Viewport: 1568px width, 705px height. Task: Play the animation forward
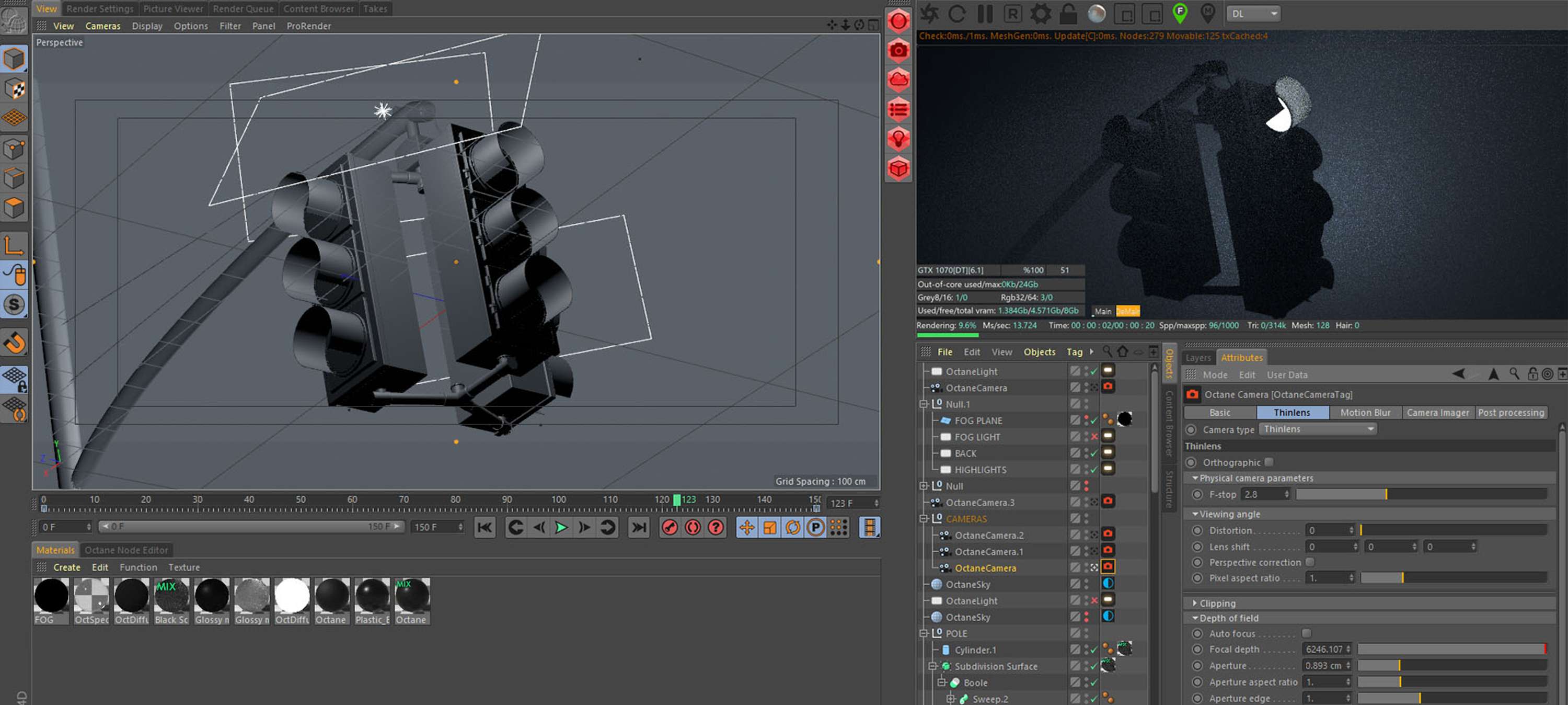[561, 527]
